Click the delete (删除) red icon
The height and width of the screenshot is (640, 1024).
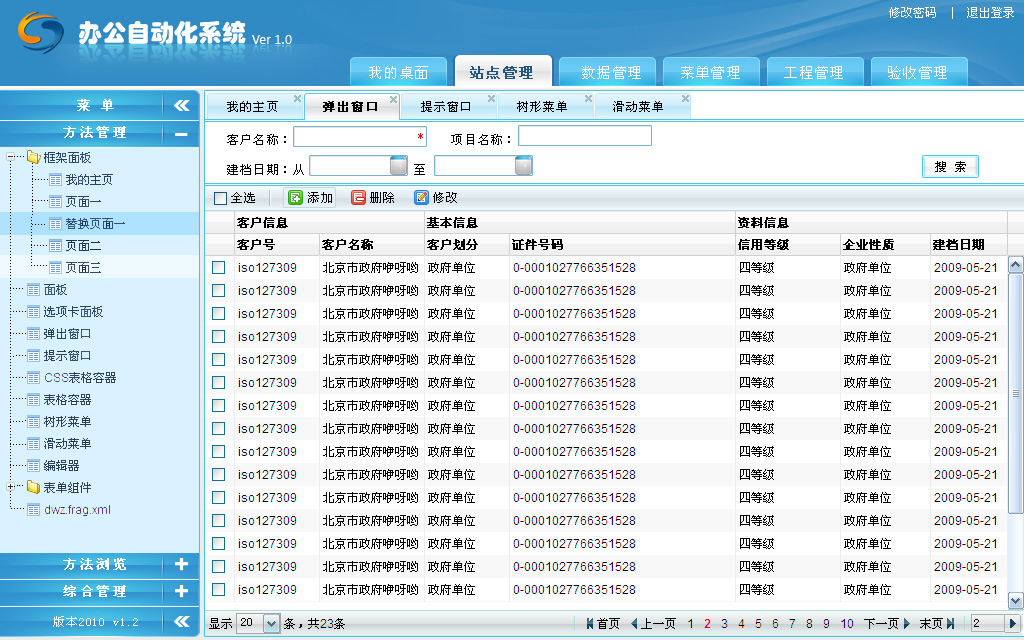pyautogui.click(x=358, y=197)
